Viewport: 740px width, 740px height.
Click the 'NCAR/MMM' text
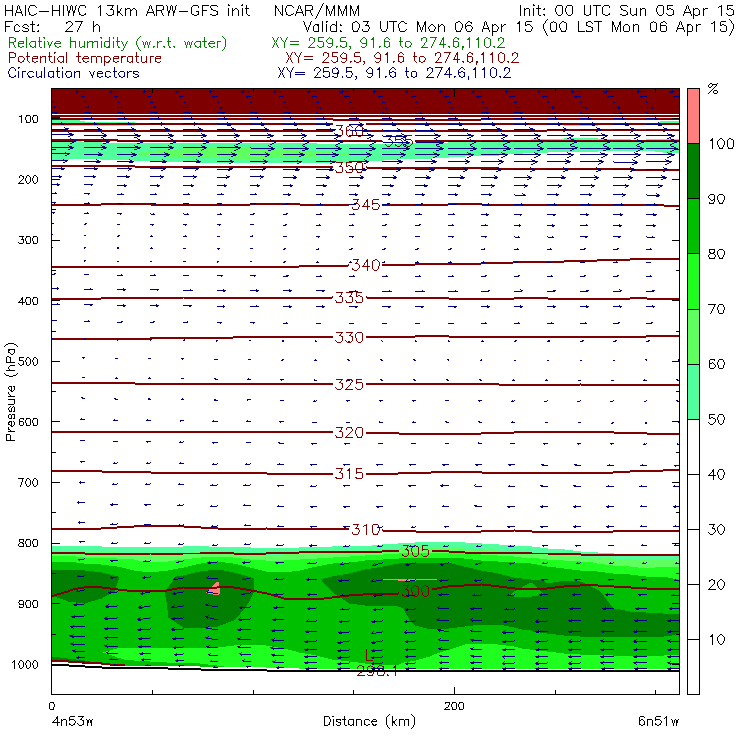[317, 11]
